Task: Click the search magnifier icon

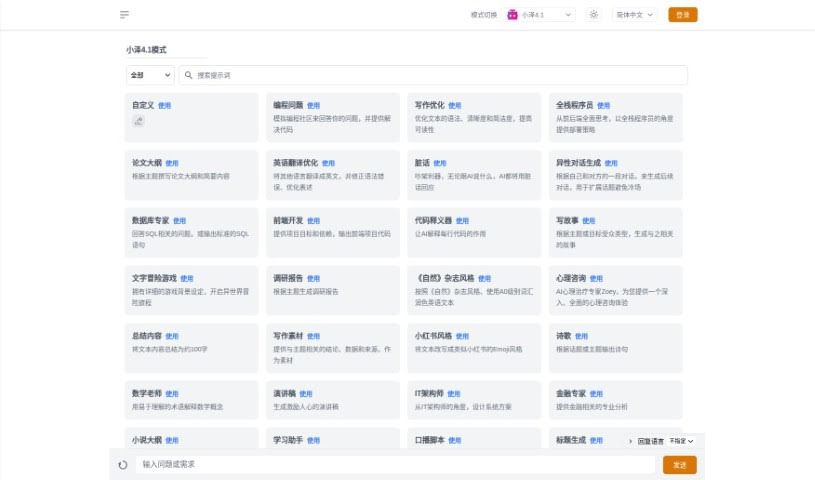Action: 189,75
